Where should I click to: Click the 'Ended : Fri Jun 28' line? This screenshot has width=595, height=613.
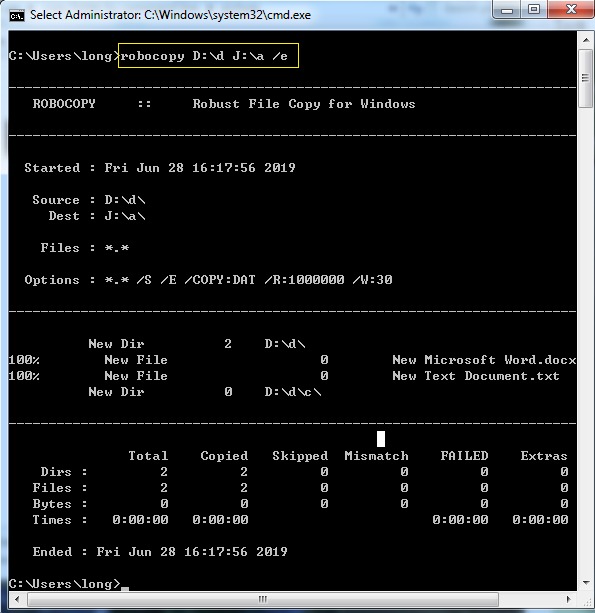click(160, 552)
